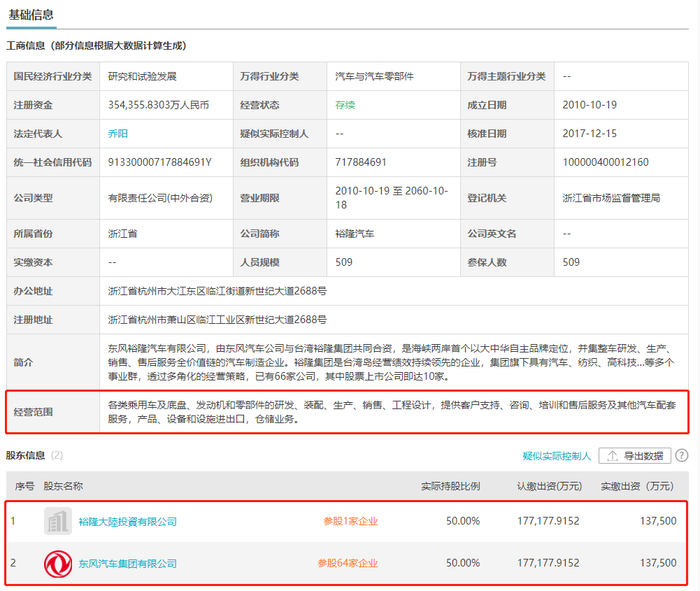Click the help question mark icon
The image size is (700, 591).
681,455
